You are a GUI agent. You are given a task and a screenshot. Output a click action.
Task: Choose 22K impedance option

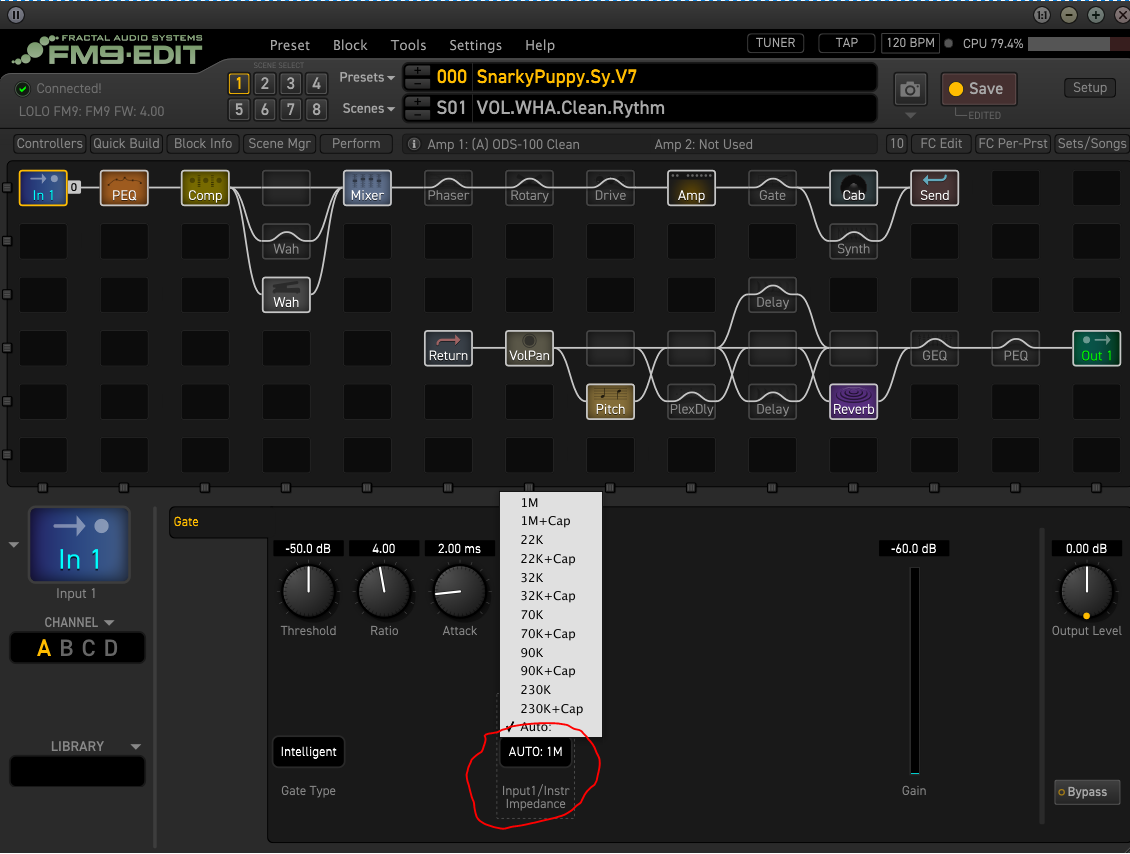pyautogui.click(x=551, y=540)
